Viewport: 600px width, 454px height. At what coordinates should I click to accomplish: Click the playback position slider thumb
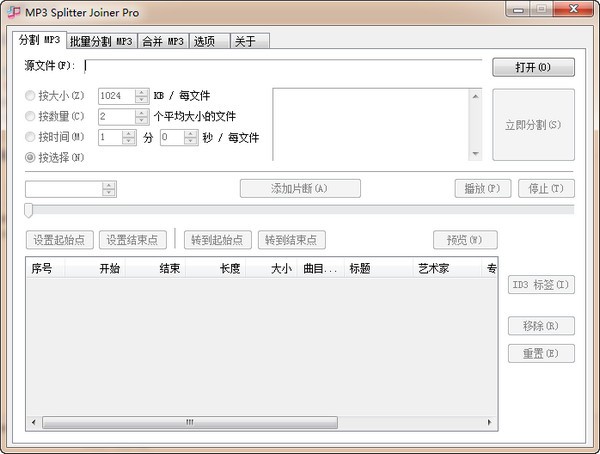[28, 210]
